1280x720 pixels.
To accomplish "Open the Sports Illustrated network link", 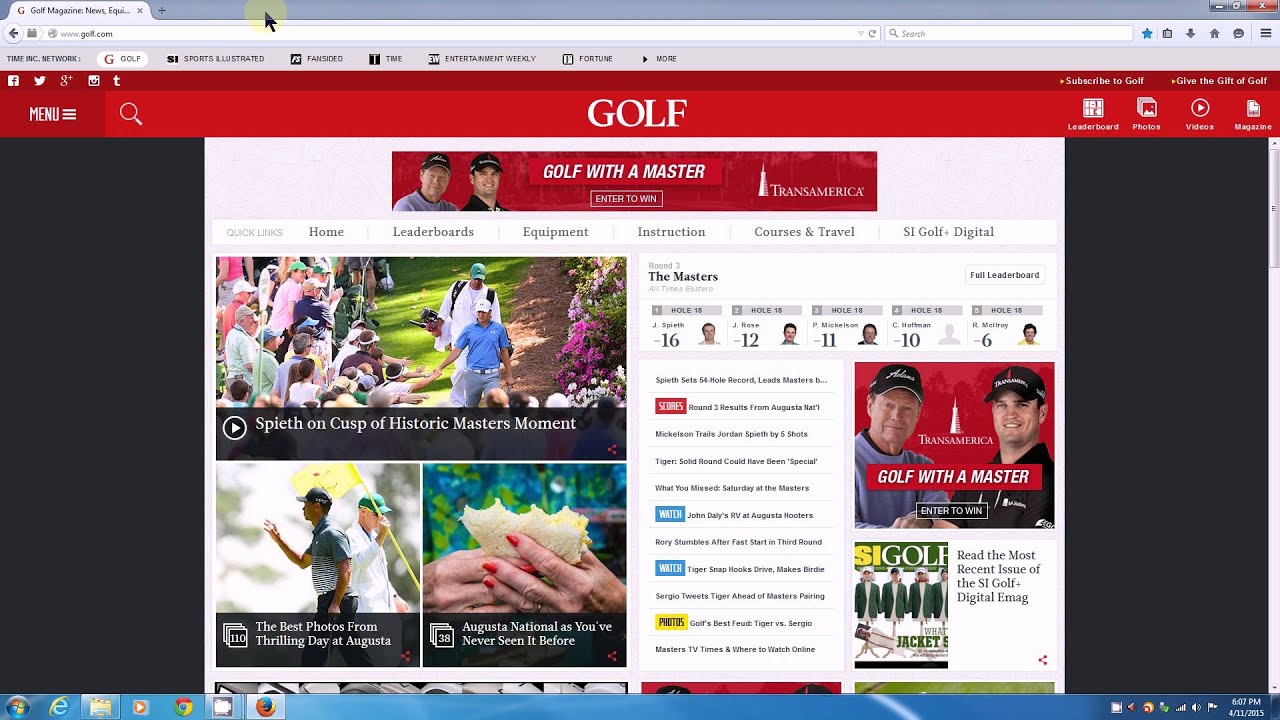I will click(x=216, y=59).
